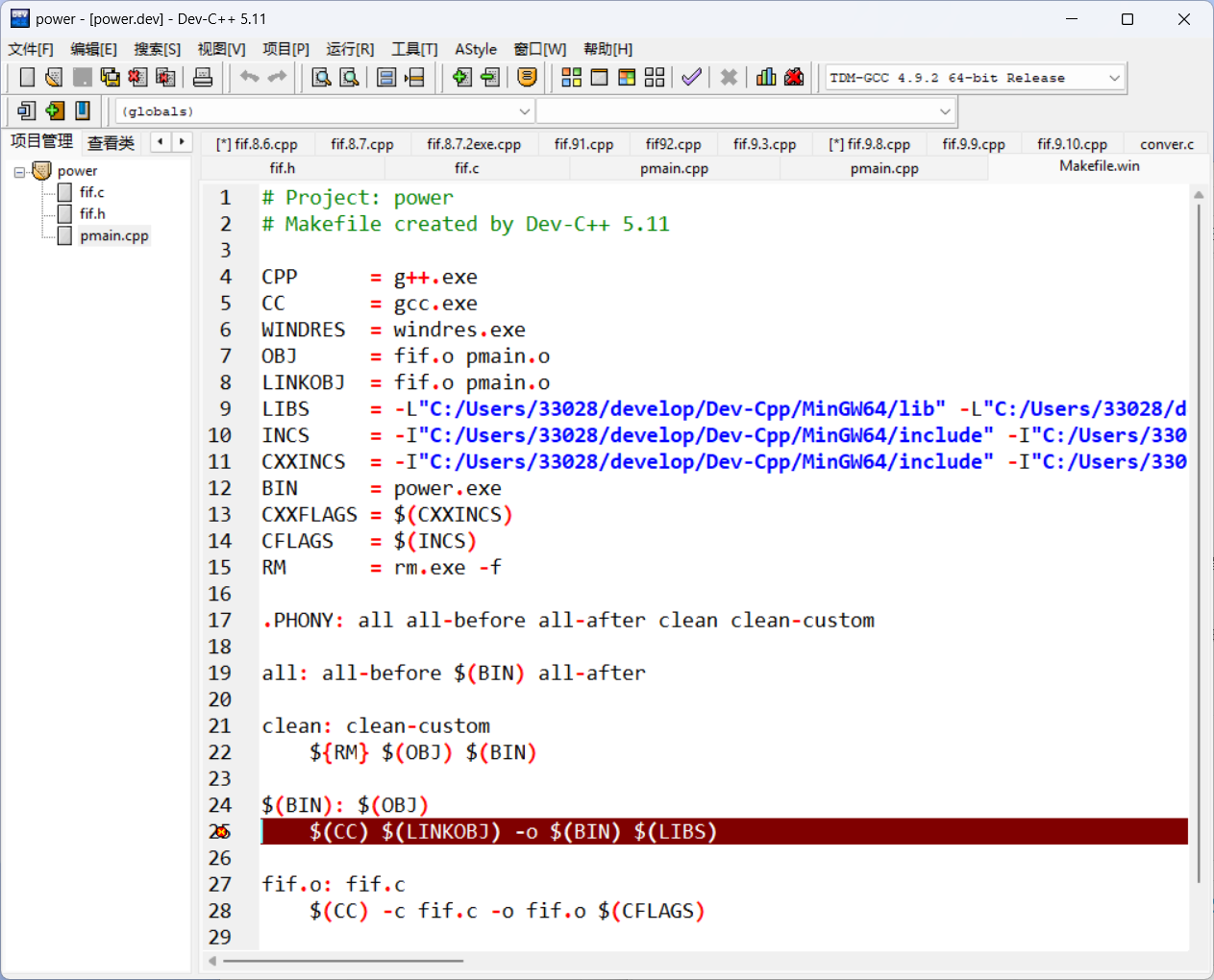Select fif.c in project tree
The image size is (1214, 980).
[92, 192]
